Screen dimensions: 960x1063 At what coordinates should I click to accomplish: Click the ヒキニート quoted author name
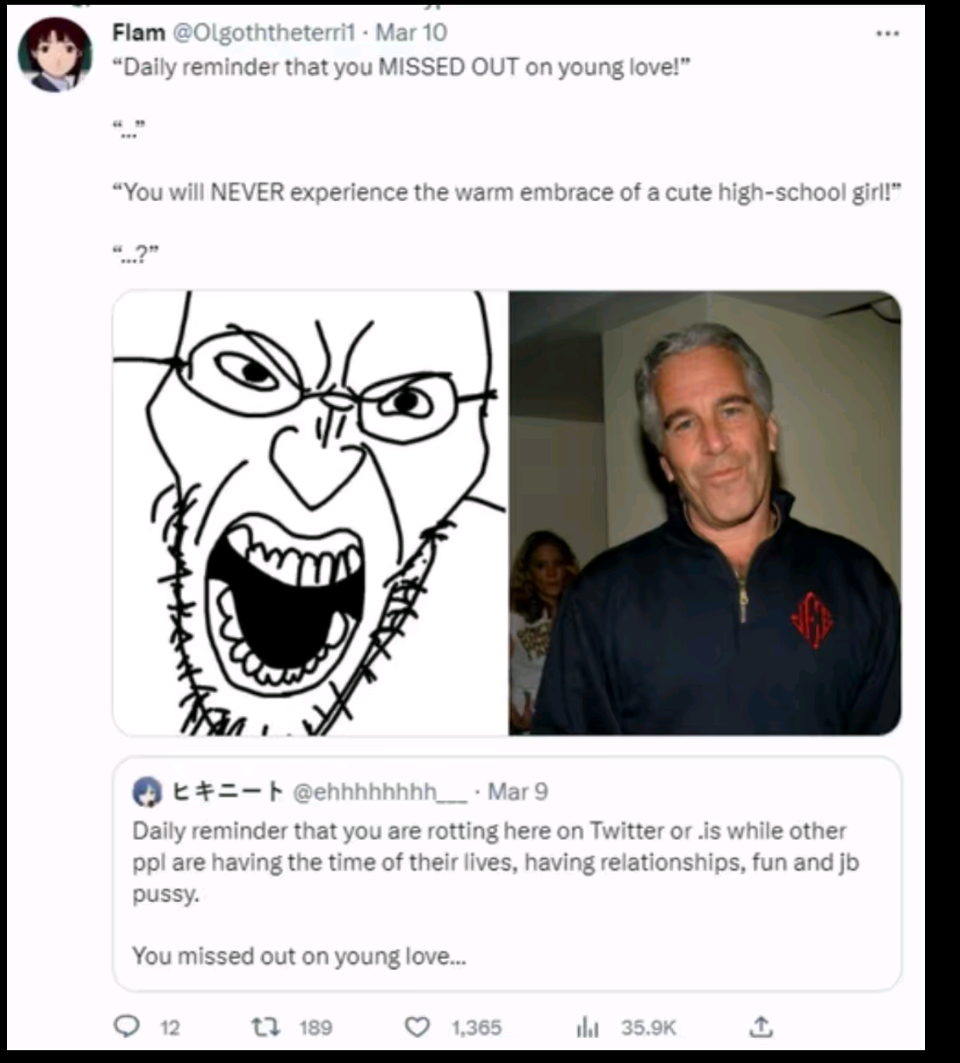pyautogui.click(x=227, y=792)
